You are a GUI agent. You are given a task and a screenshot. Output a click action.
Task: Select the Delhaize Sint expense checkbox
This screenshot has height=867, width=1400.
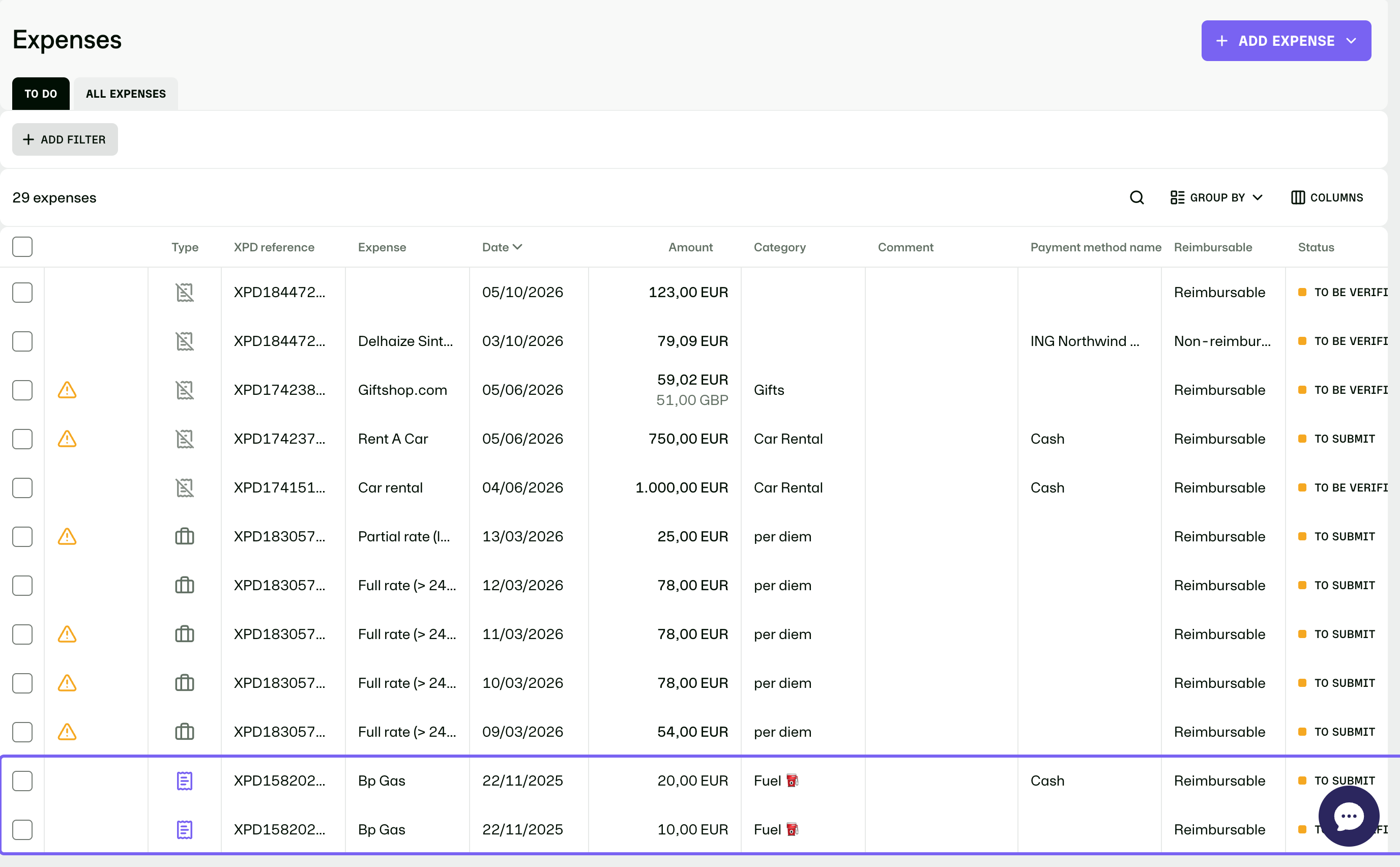22,341
